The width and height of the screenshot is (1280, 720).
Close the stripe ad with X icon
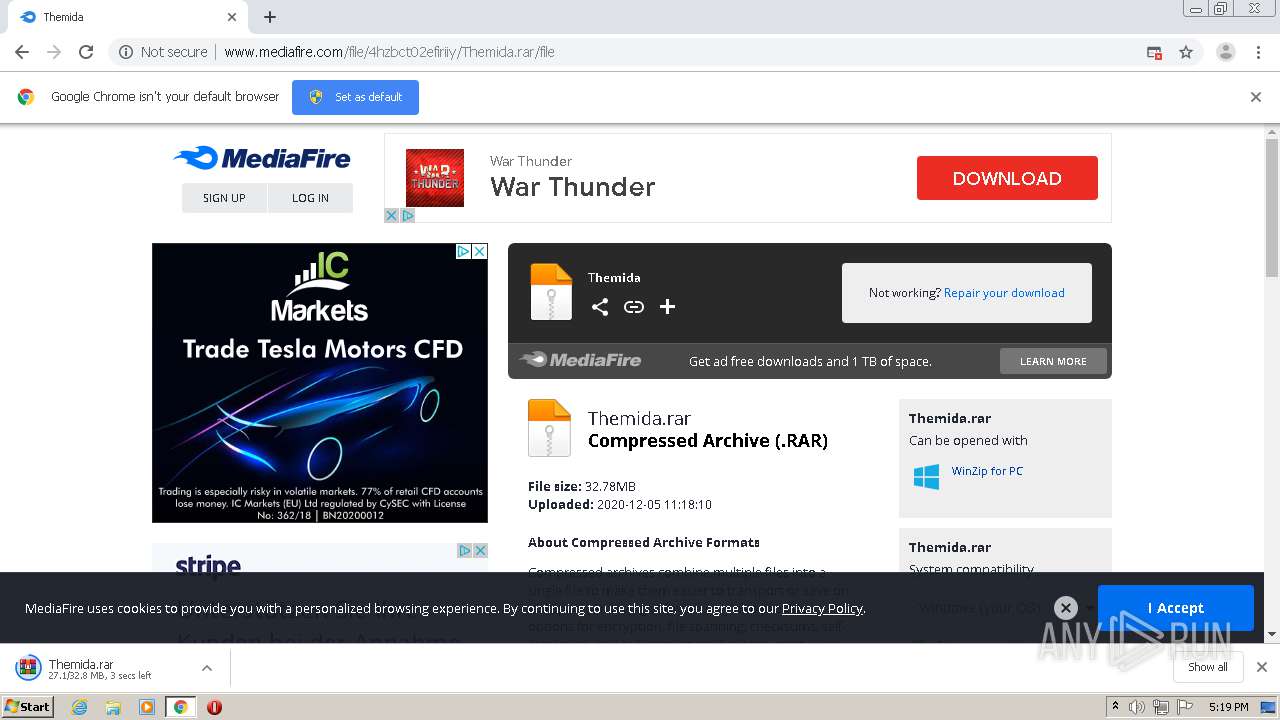tap(479, 551)
